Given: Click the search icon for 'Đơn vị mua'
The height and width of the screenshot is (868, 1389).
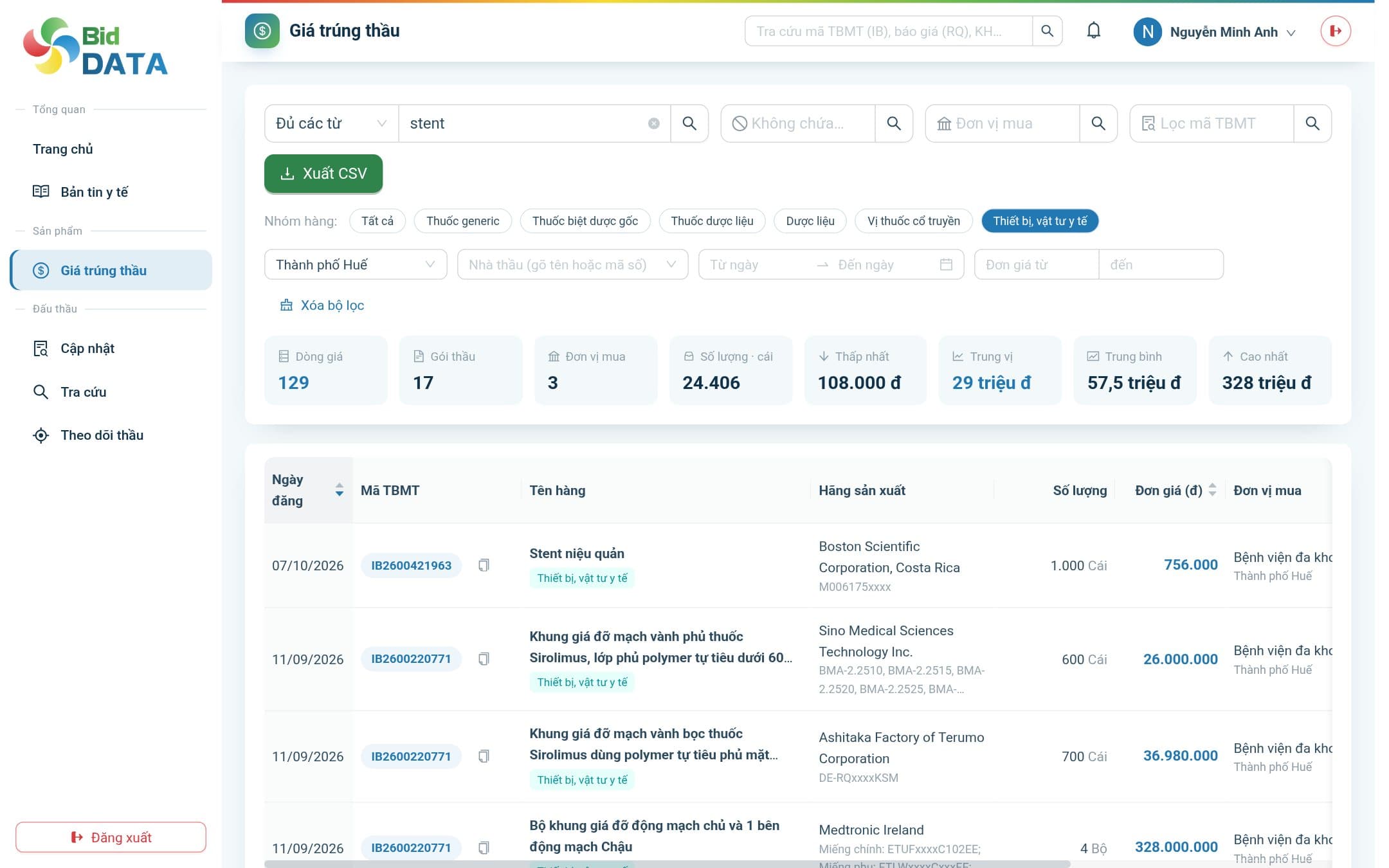Looking at the screenshot, I should 1098,123.
